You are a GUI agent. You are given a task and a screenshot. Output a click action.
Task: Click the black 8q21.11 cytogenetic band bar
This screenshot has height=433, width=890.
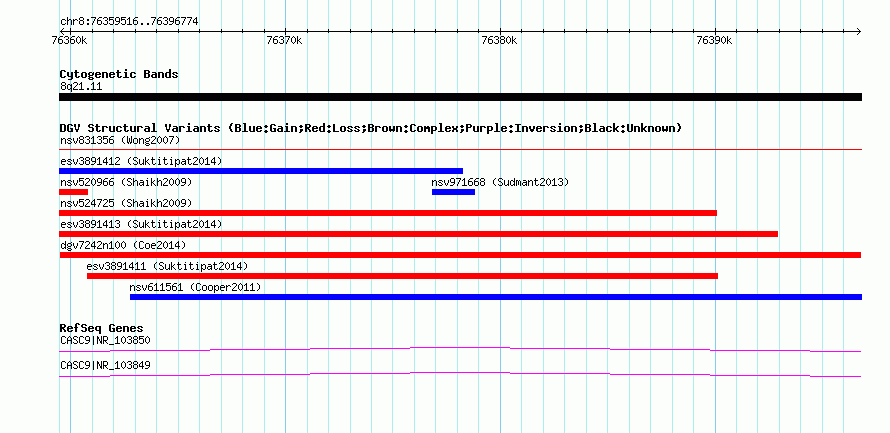(460, 97)
